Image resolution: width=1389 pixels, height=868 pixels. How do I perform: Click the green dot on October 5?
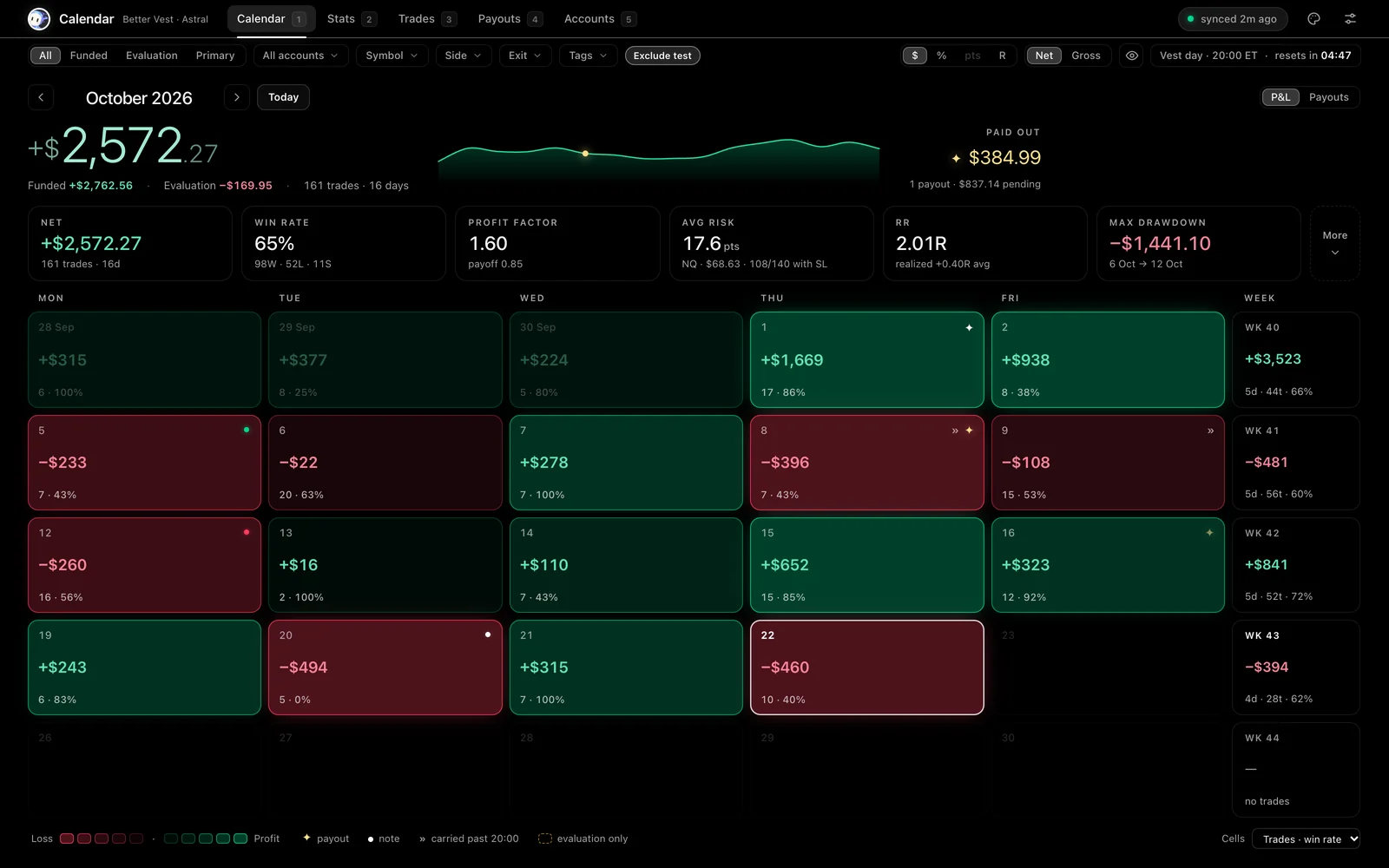point(247,430)
